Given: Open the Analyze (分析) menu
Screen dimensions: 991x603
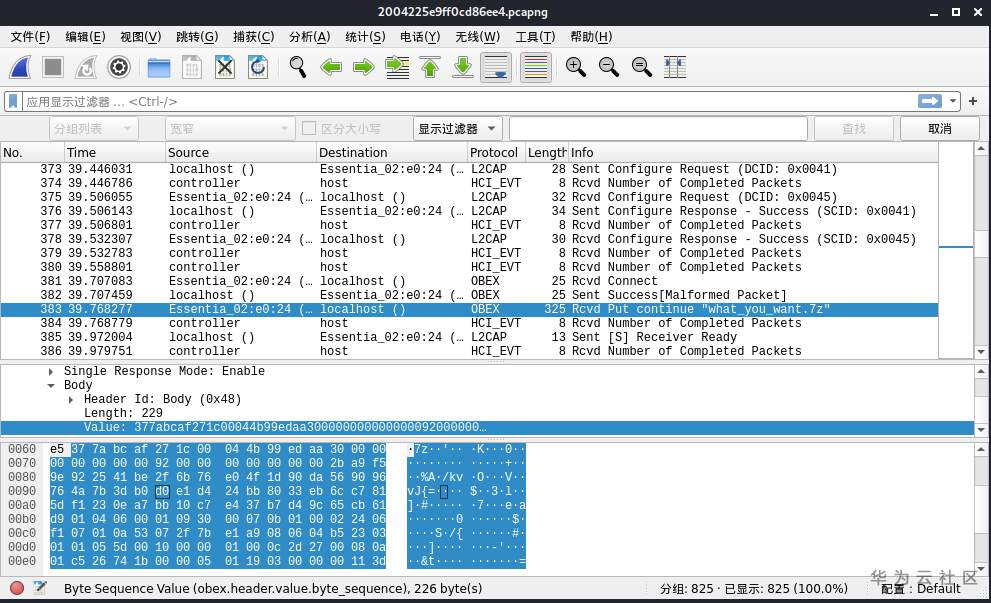Looking at the screenshot, I should pos(310,37).
